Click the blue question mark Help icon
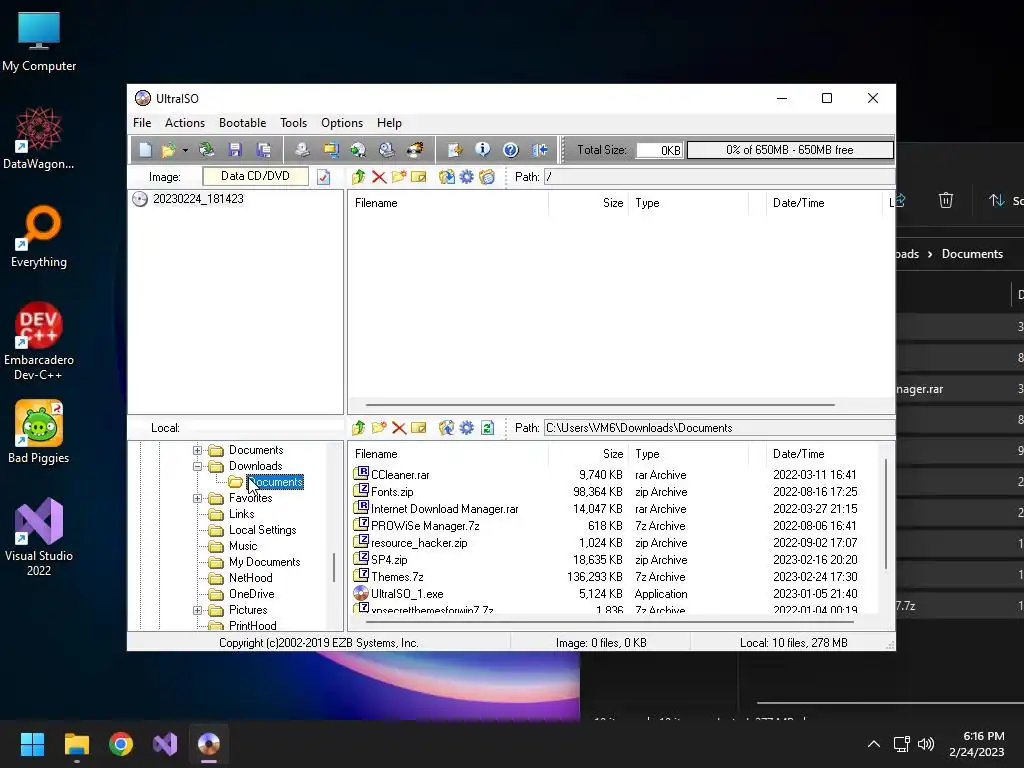The width and height of the screenshot is (1024, 768). tap(511, 150)
